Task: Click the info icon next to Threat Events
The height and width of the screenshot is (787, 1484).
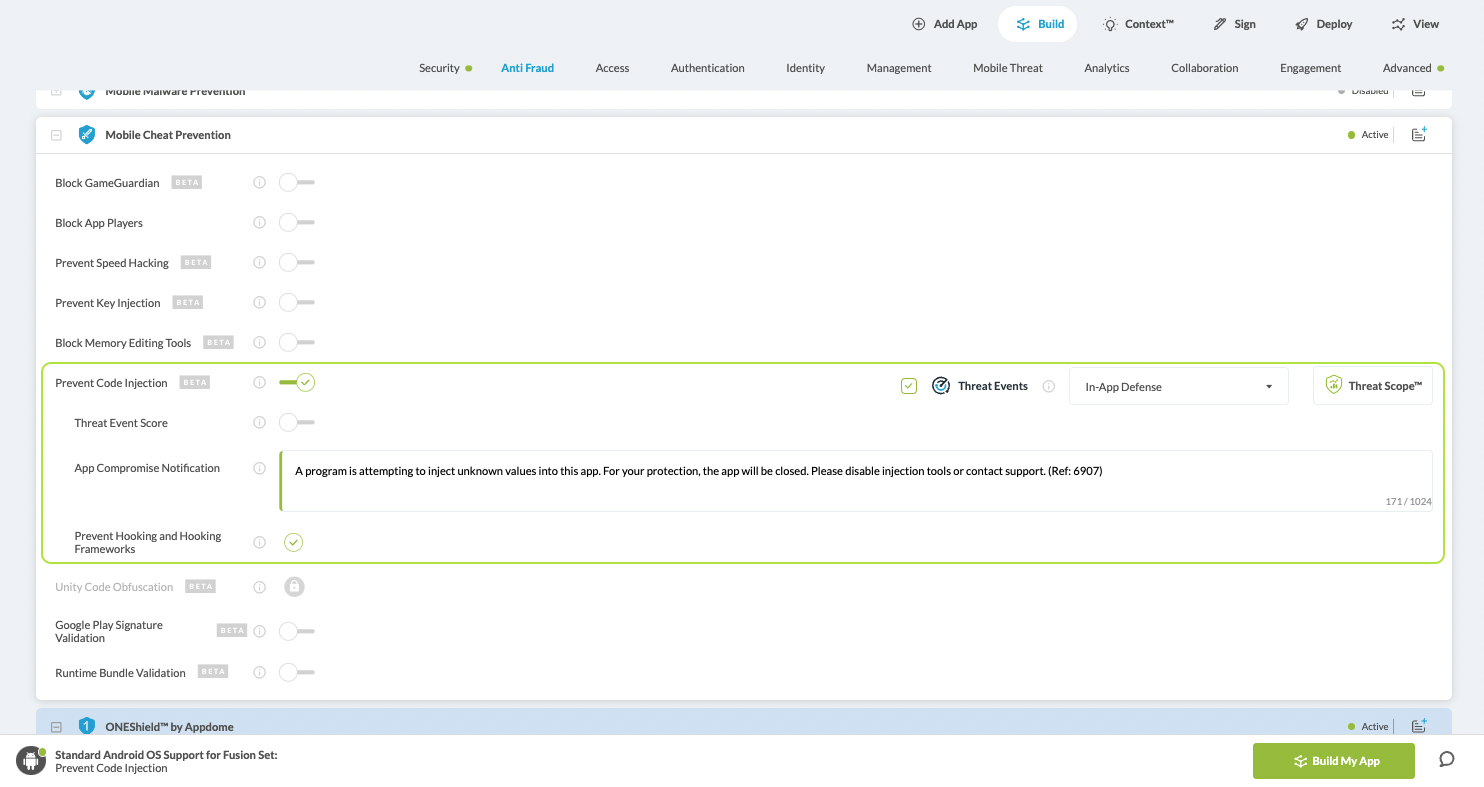Action: click(1048, 386)
